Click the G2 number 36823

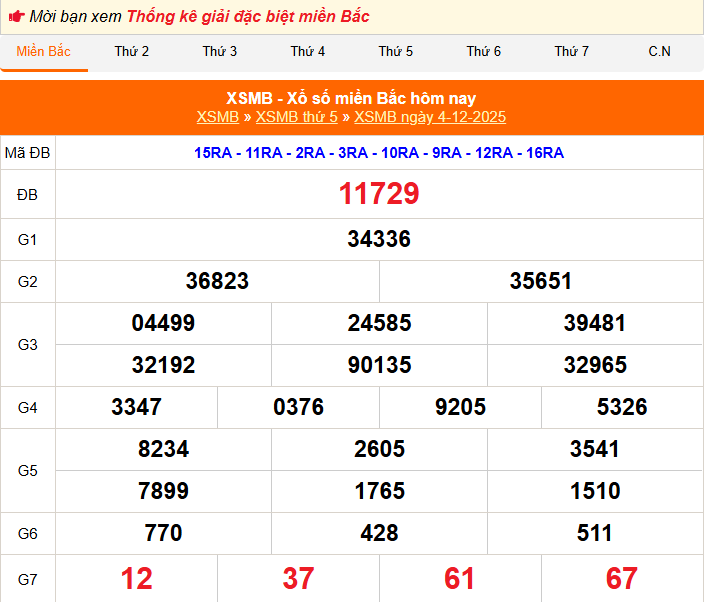click(217, 281)
